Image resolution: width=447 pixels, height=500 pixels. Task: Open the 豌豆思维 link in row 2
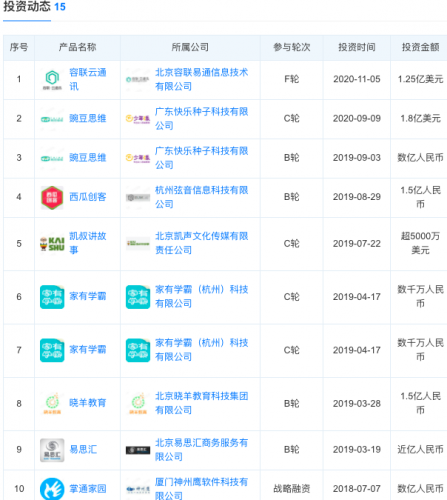coord(88,118)
